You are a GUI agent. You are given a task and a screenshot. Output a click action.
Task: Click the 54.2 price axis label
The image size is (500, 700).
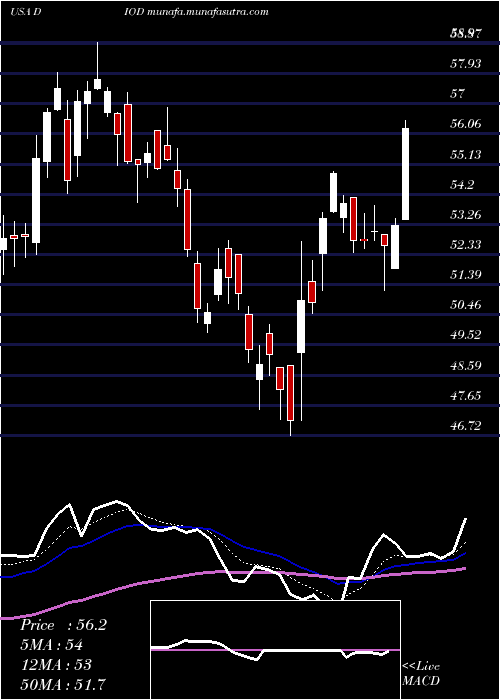[x=462, y=184]
